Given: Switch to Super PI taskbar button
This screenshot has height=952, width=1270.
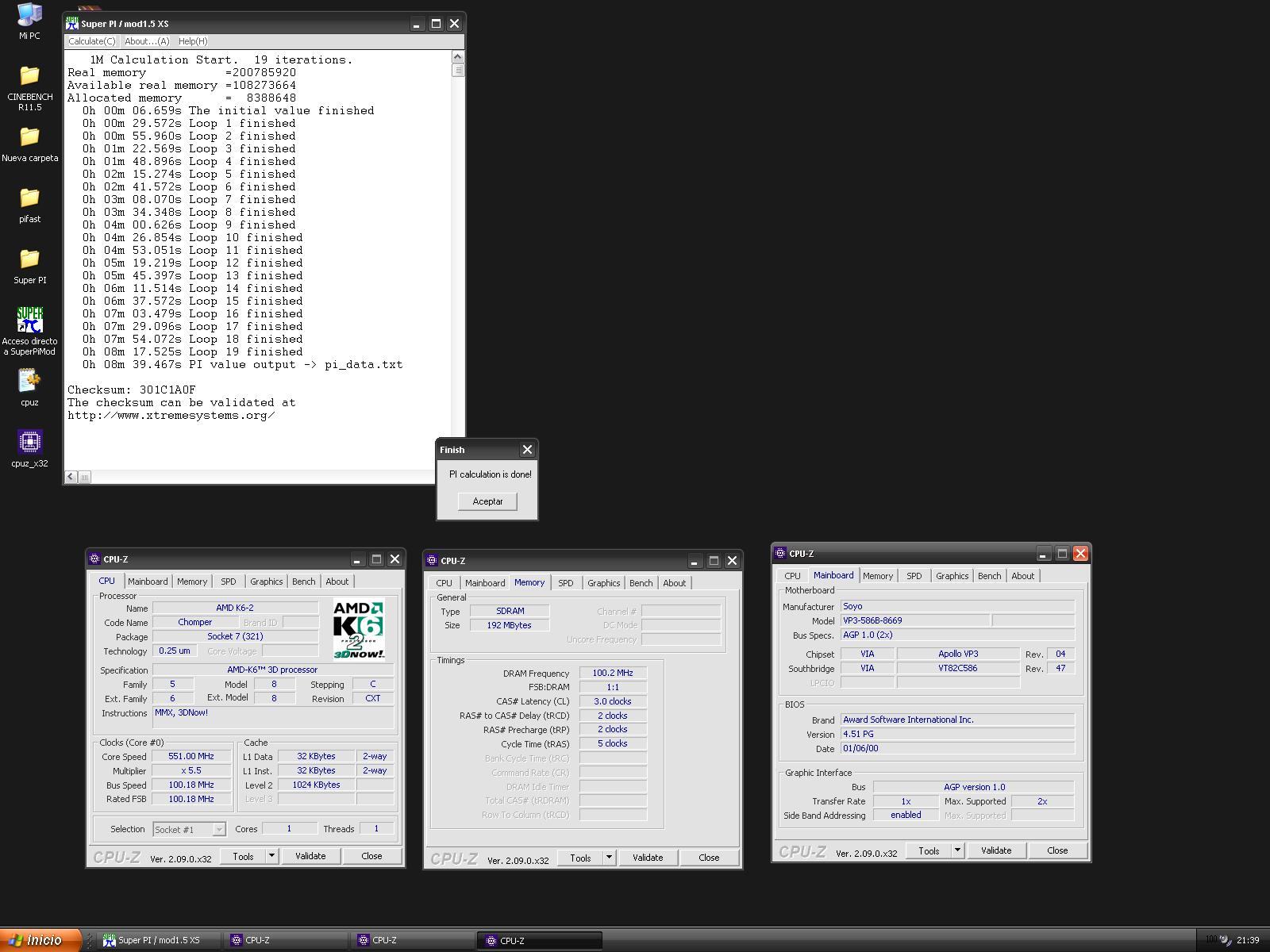Looking at the screenshot, I should [161, 940].
